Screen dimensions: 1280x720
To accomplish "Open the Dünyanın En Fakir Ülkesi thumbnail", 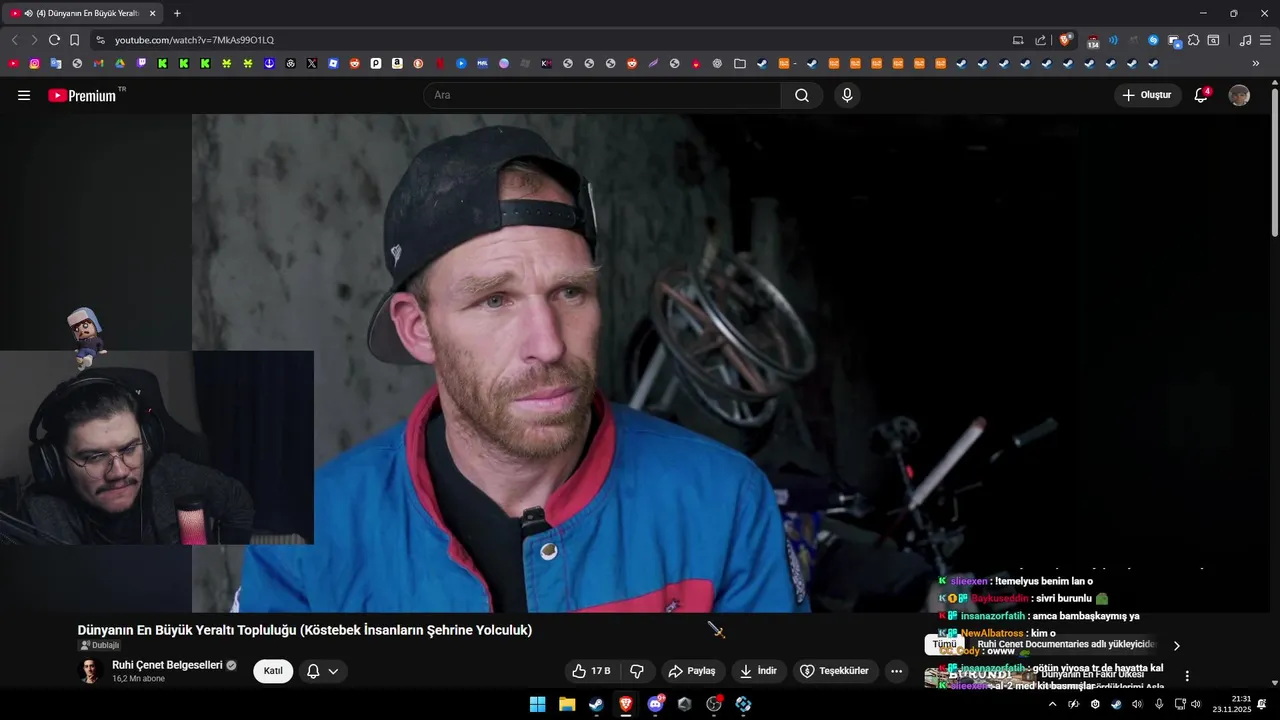I will coord(979,676).
